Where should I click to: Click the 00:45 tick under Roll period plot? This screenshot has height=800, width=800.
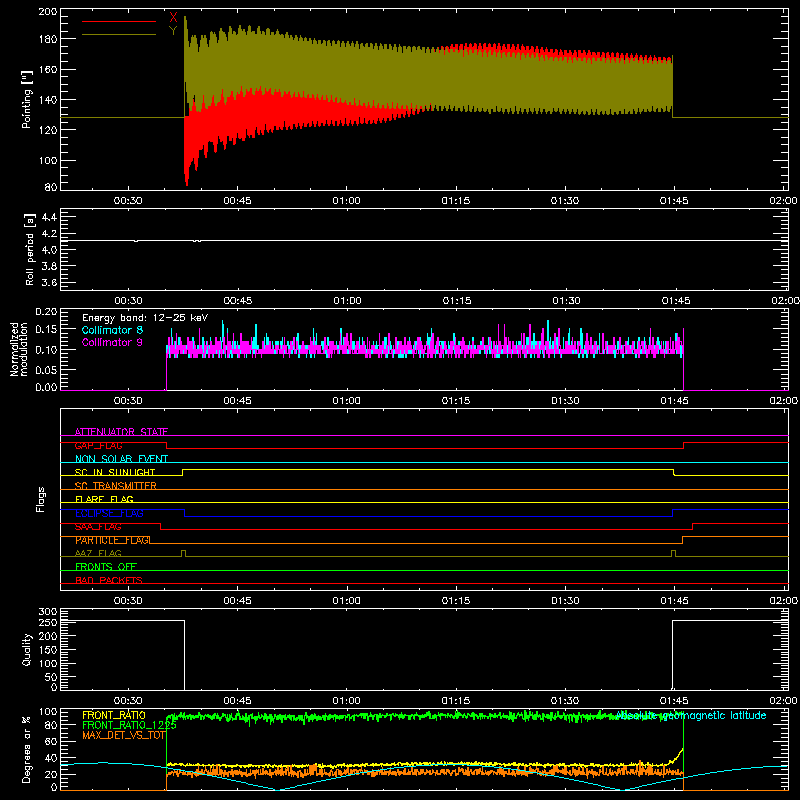[x=237, y=301]
